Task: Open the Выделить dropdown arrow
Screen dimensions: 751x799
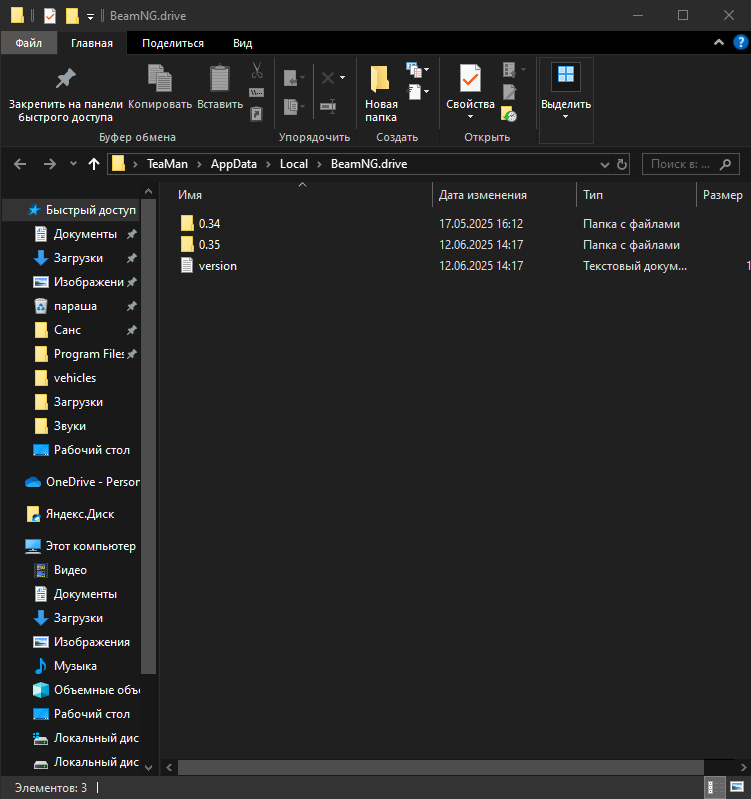Action: tap(566, 117)
